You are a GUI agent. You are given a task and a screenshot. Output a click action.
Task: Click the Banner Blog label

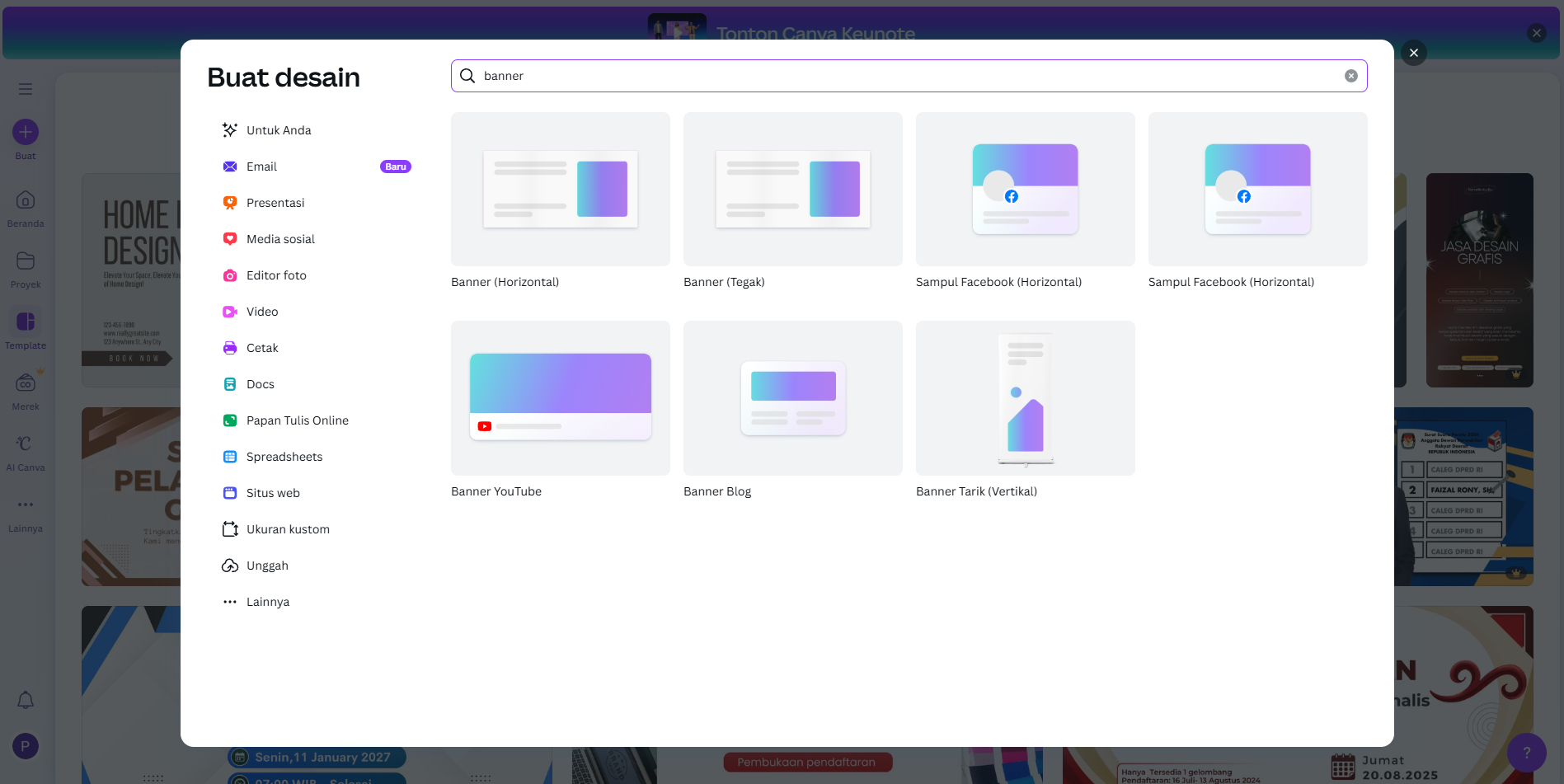[717, 491]
